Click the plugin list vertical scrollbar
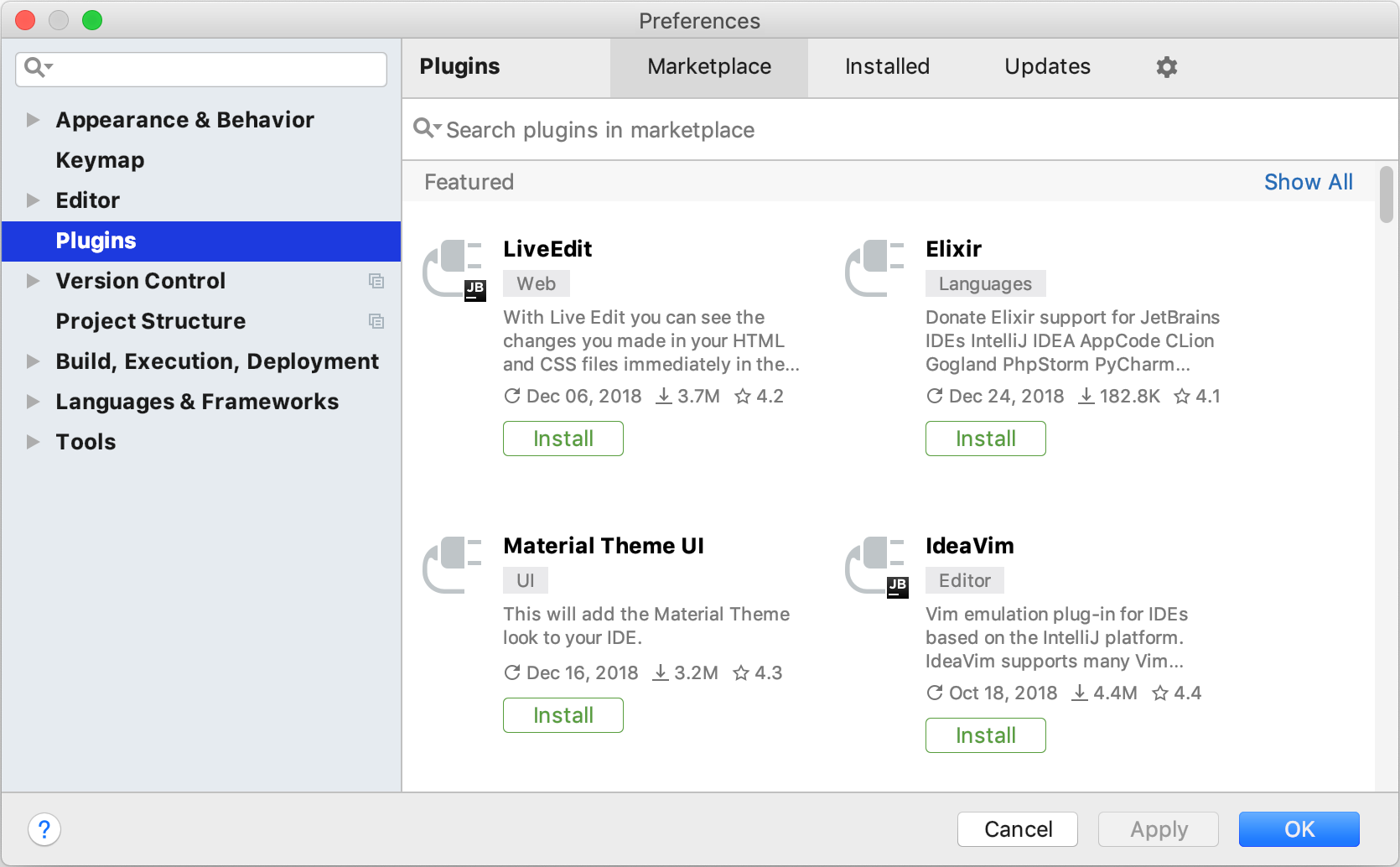 [1386, 195]
